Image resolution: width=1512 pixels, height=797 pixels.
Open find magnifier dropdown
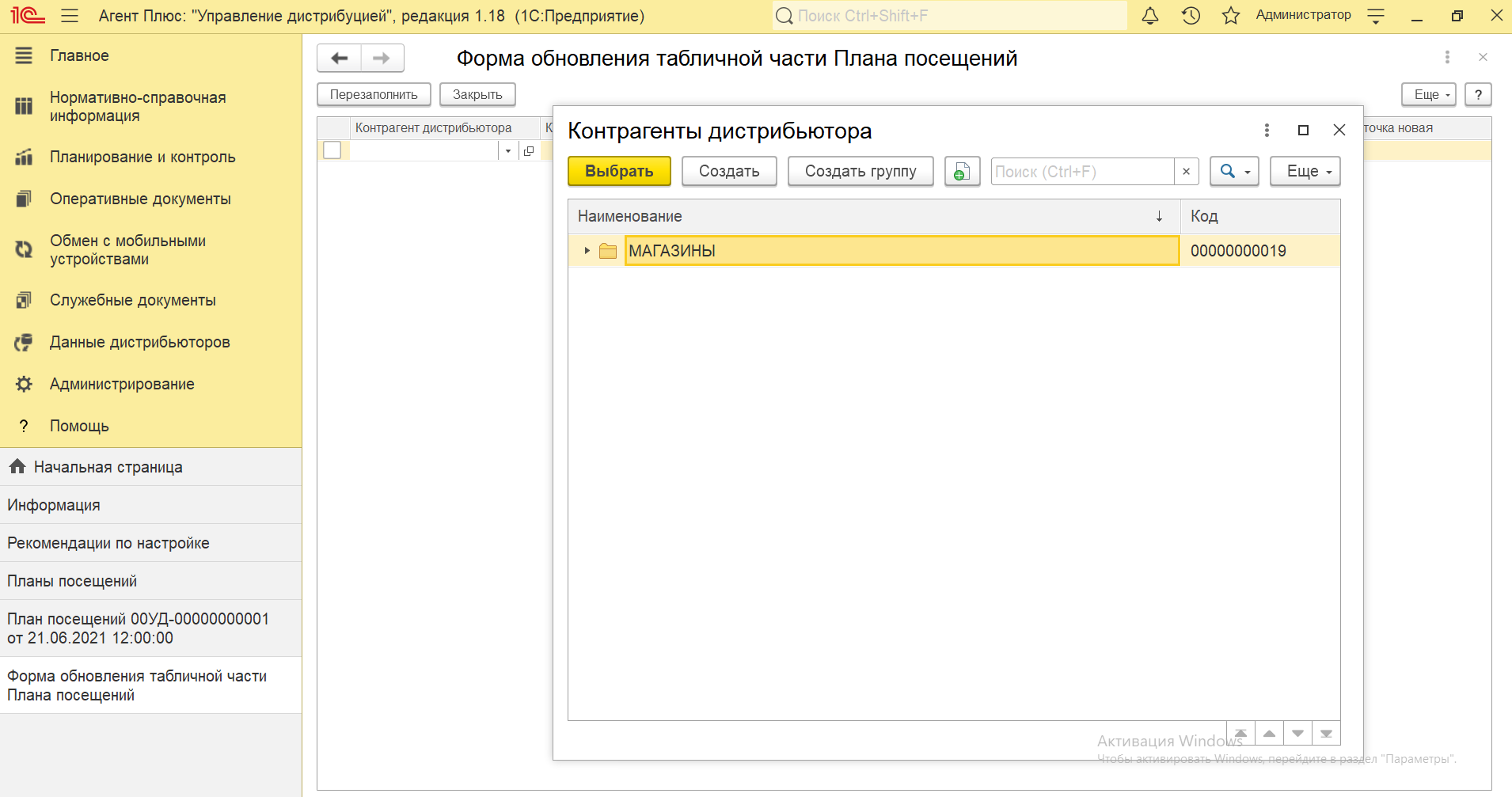(x=1234, y=171)
